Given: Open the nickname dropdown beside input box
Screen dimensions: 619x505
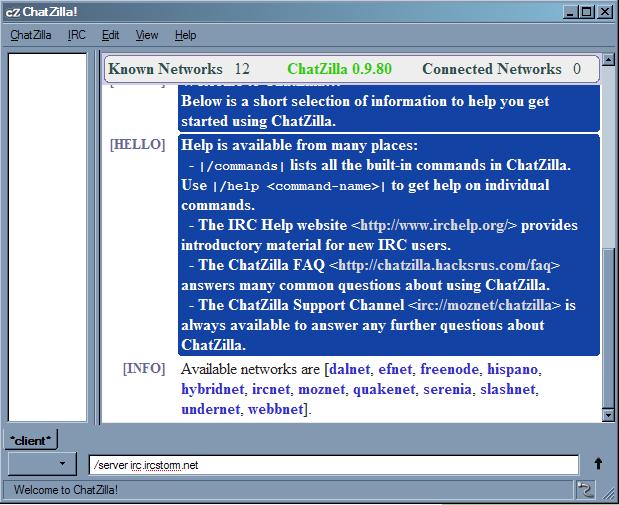Looking at the screenshot, I should point(42,464).
